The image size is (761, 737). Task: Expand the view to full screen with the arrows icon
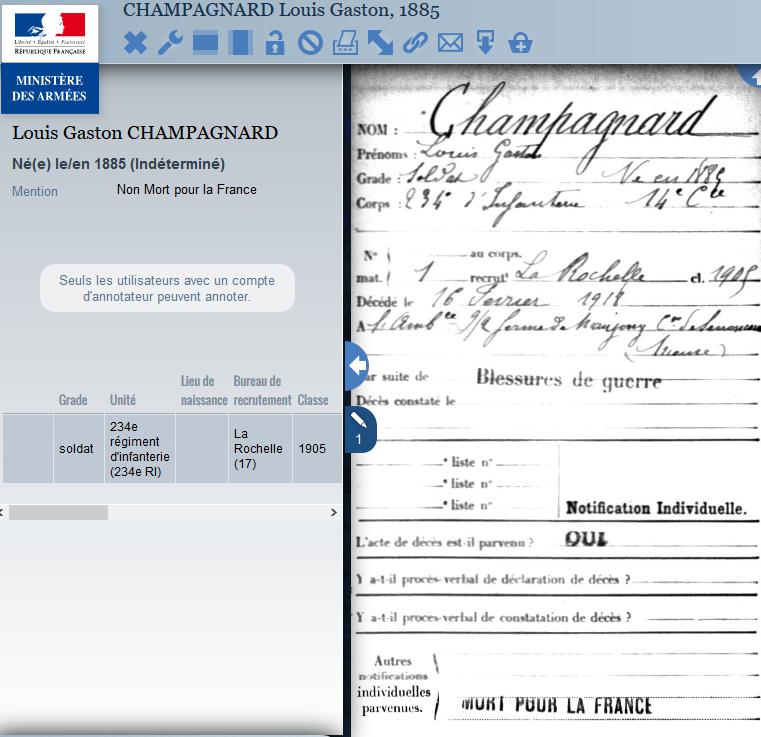click(380, 43)
